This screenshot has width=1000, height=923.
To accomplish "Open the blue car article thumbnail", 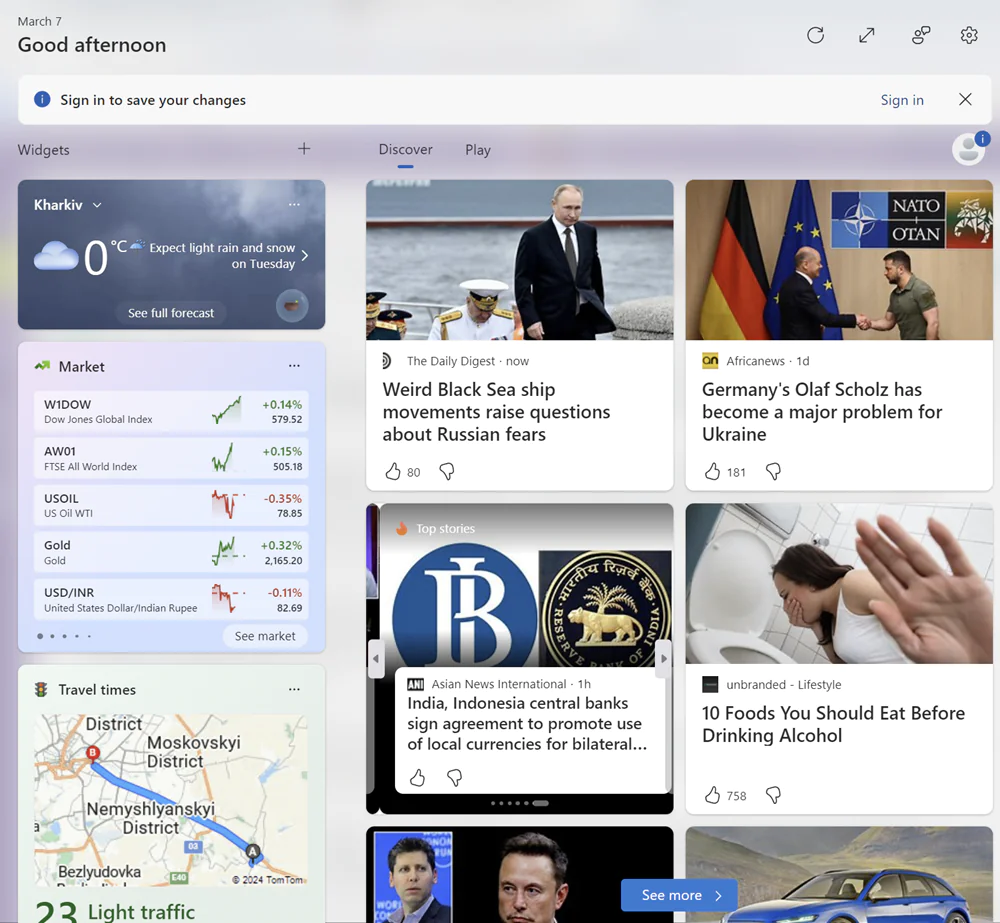I will click(x=839, y=875).
